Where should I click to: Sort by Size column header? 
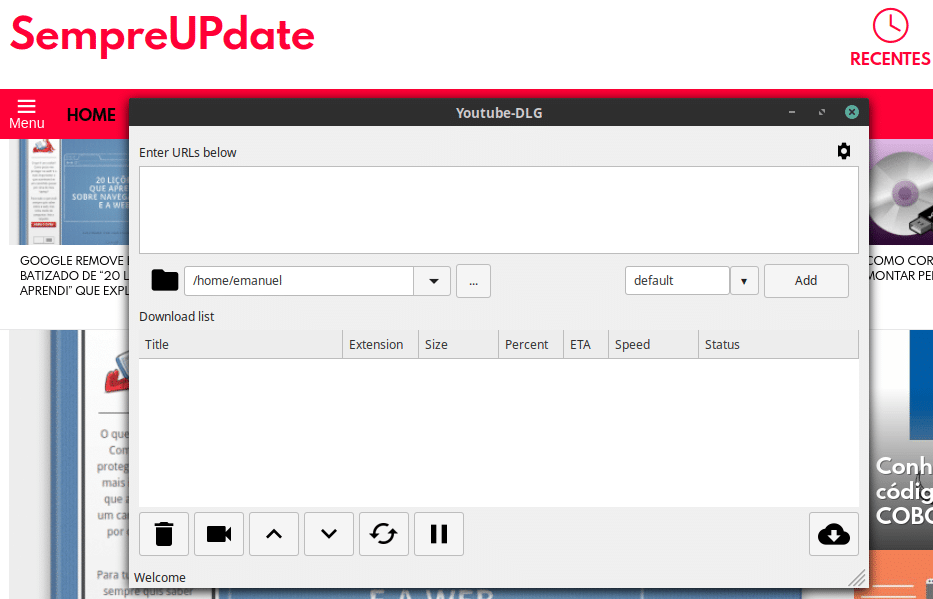click(x=458, y=344)
